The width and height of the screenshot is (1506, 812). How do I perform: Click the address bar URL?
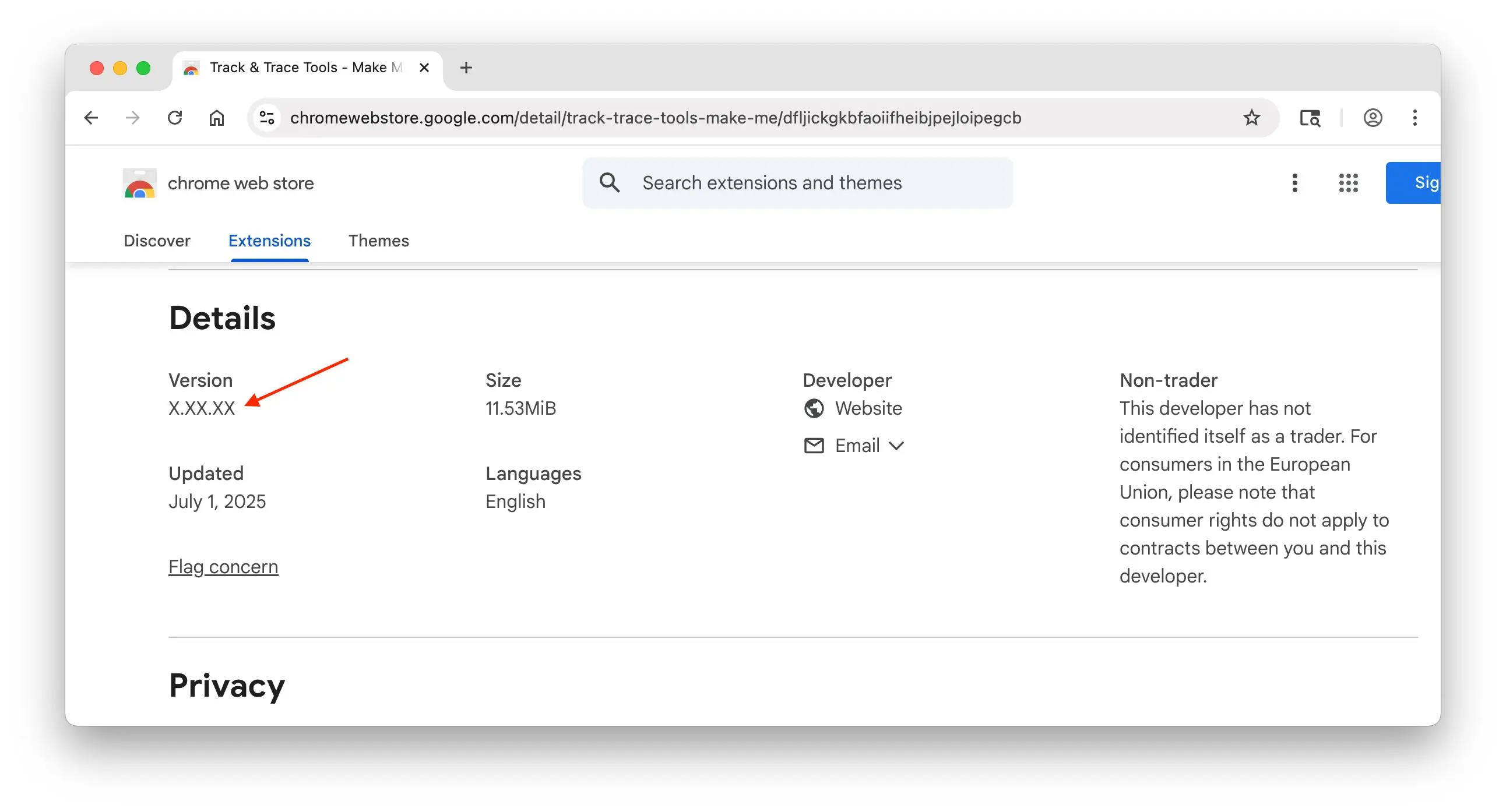(x=655, y=118)
